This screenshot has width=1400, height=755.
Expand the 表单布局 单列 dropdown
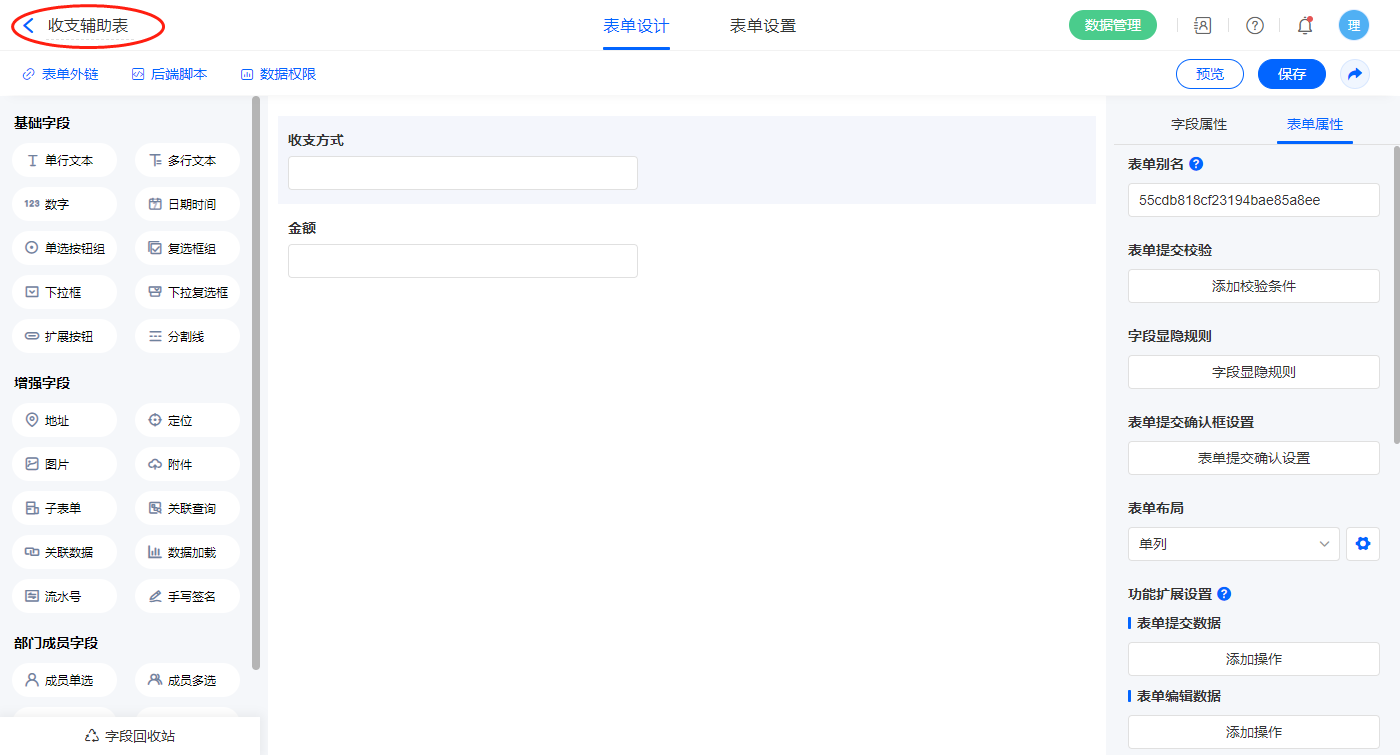[x=1233, y=544]
